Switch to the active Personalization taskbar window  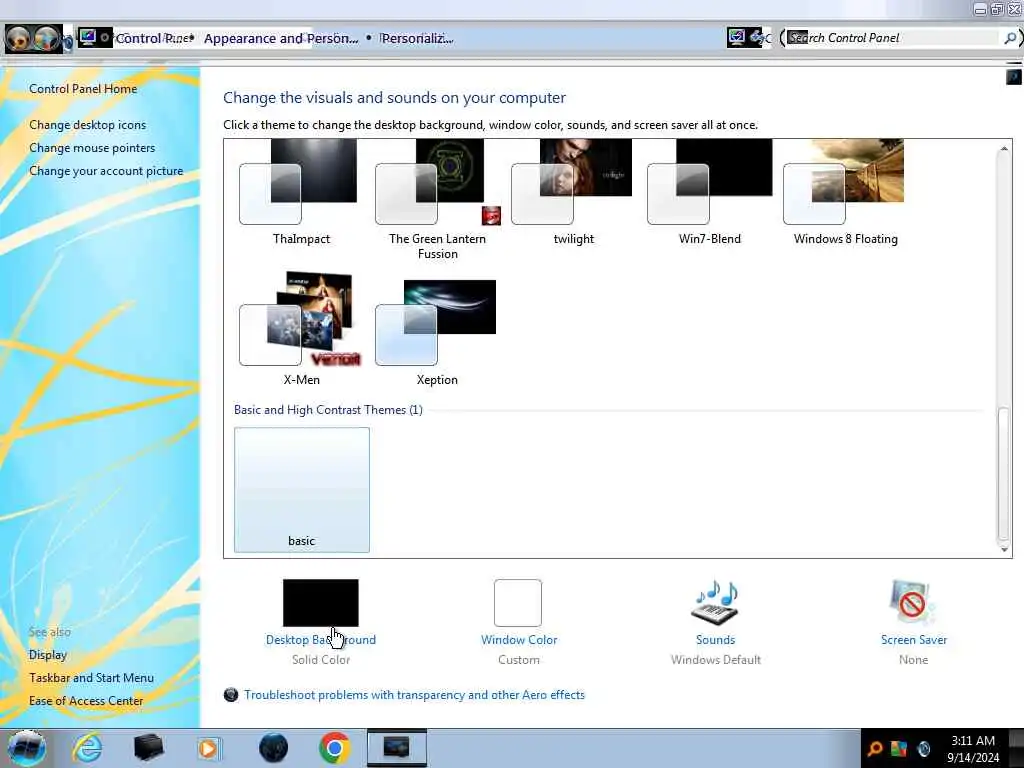(396, 748)
